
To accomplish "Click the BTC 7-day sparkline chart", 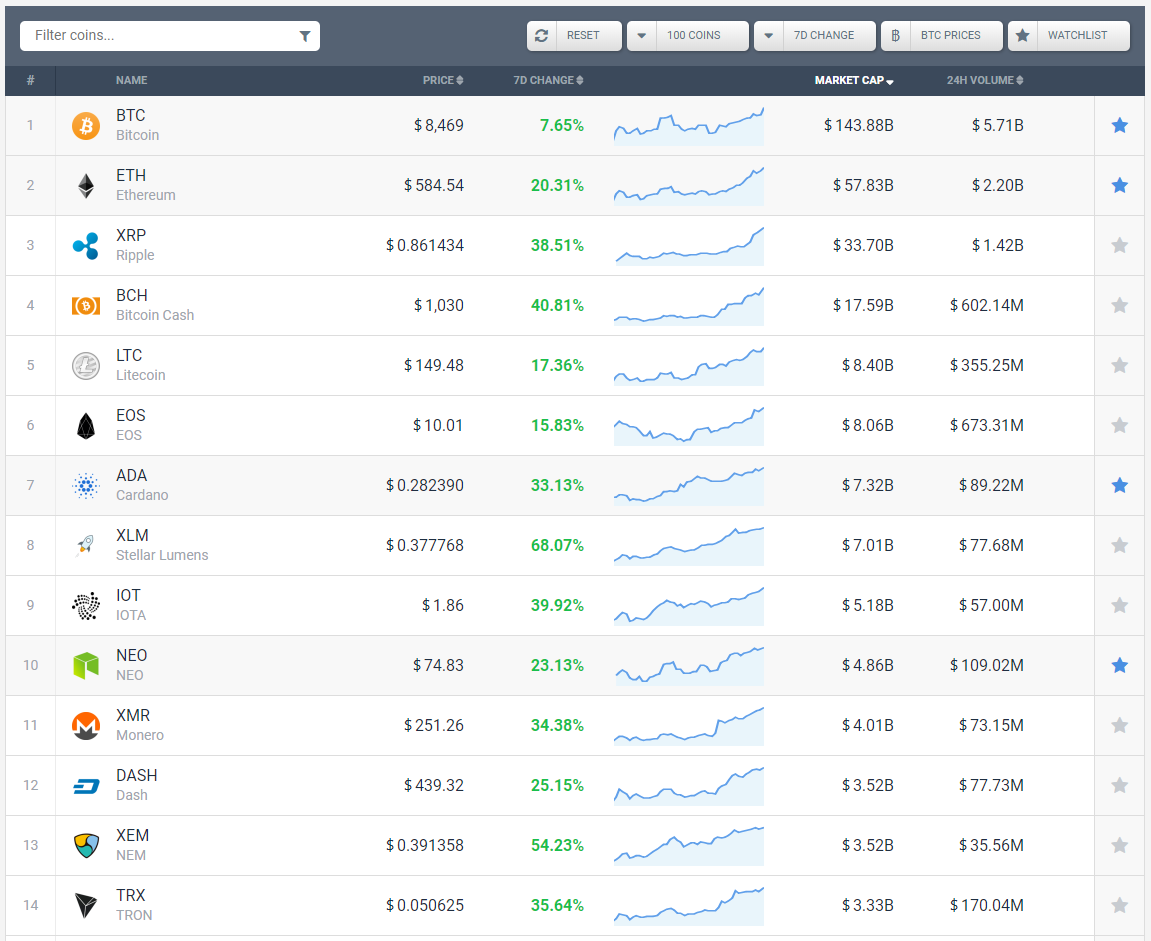I will [x=689, y=126].
